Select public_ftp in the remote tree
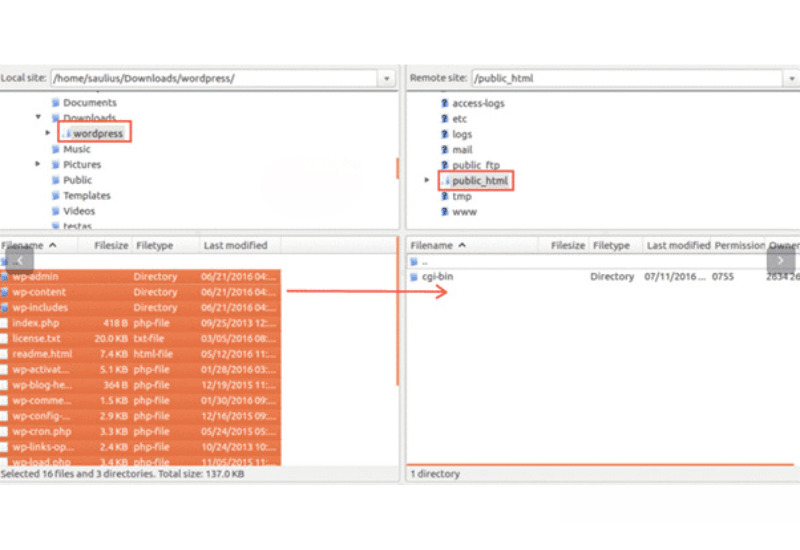 476,165
